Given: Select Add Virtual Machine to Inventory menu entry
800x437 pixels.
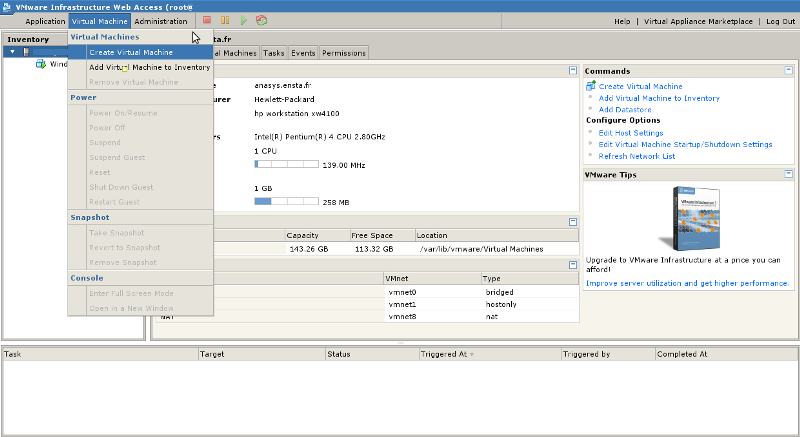Looking at the screenshot, I should 149,67.
